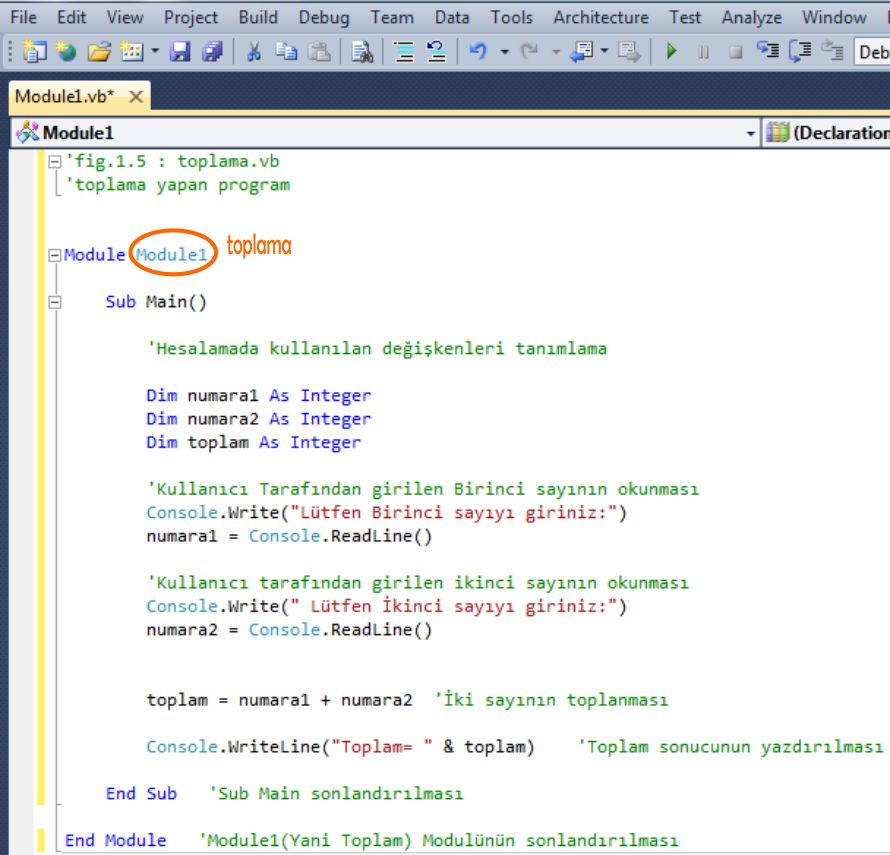Open the Debug solution configuration dropdown
Image resolution: width=890 pixels, height=855 pixels.
click(872, 52)
